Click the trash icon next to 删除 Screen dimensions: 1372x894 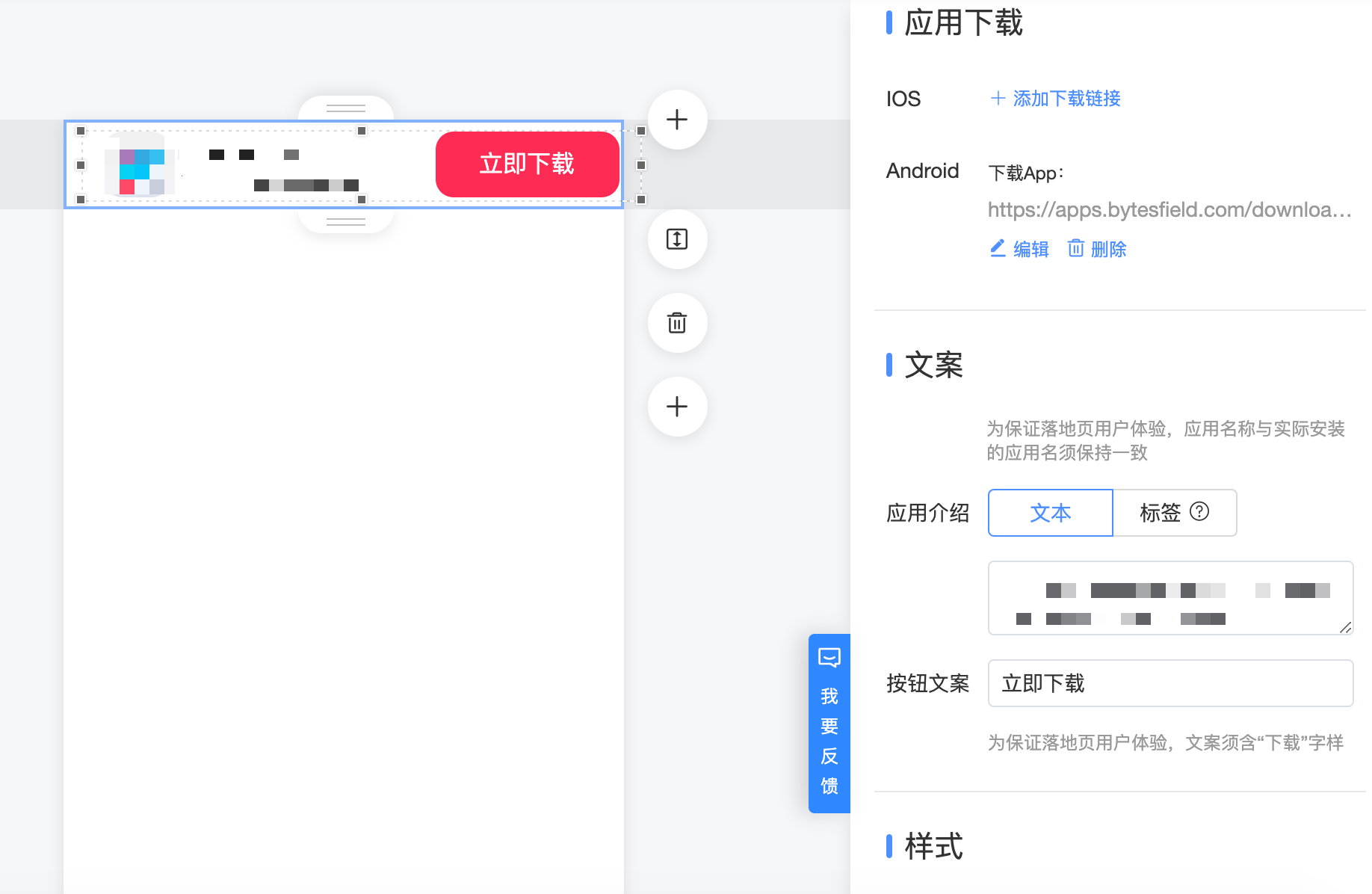(x=1076, y=249)
